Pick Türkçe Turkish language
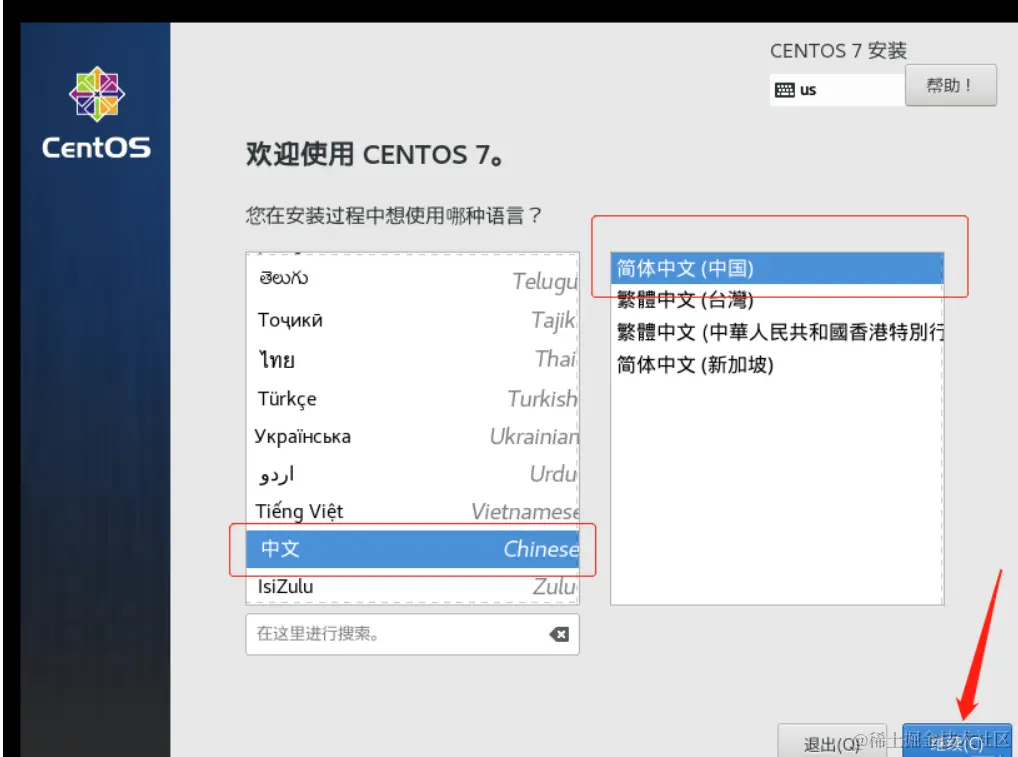 point(412,398)
